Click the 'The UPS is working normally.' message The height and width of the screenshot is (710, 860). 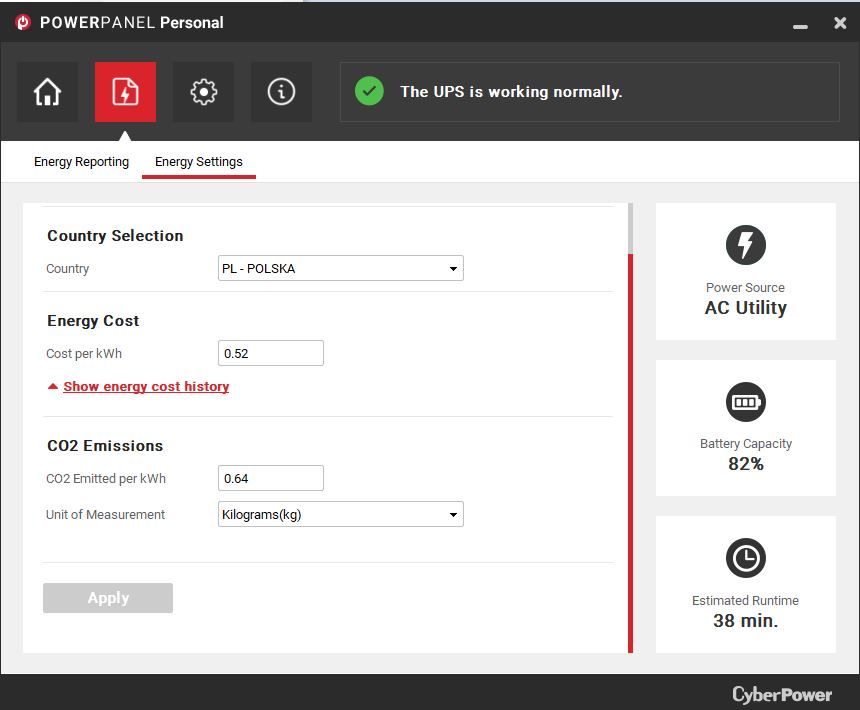pyautogui.click(x=511, y=92)
